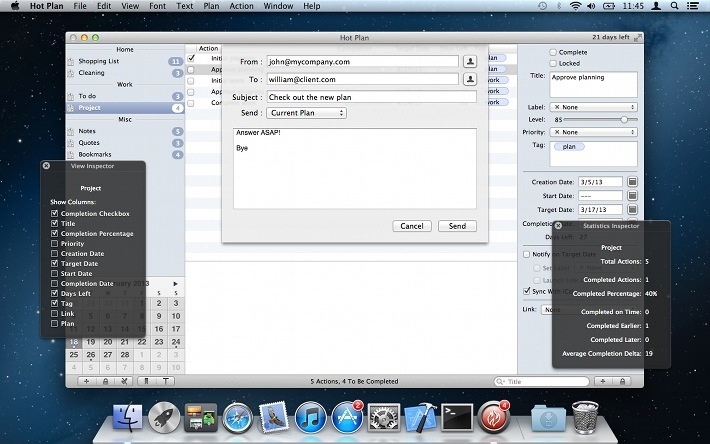Click the contact picker icon beside To field

coord(470,79)
